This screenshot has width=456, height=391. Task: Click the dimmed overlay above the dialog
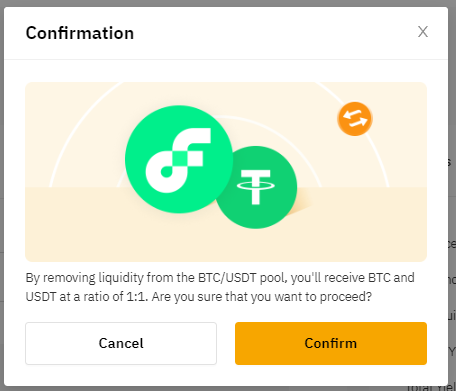point(228,3)
